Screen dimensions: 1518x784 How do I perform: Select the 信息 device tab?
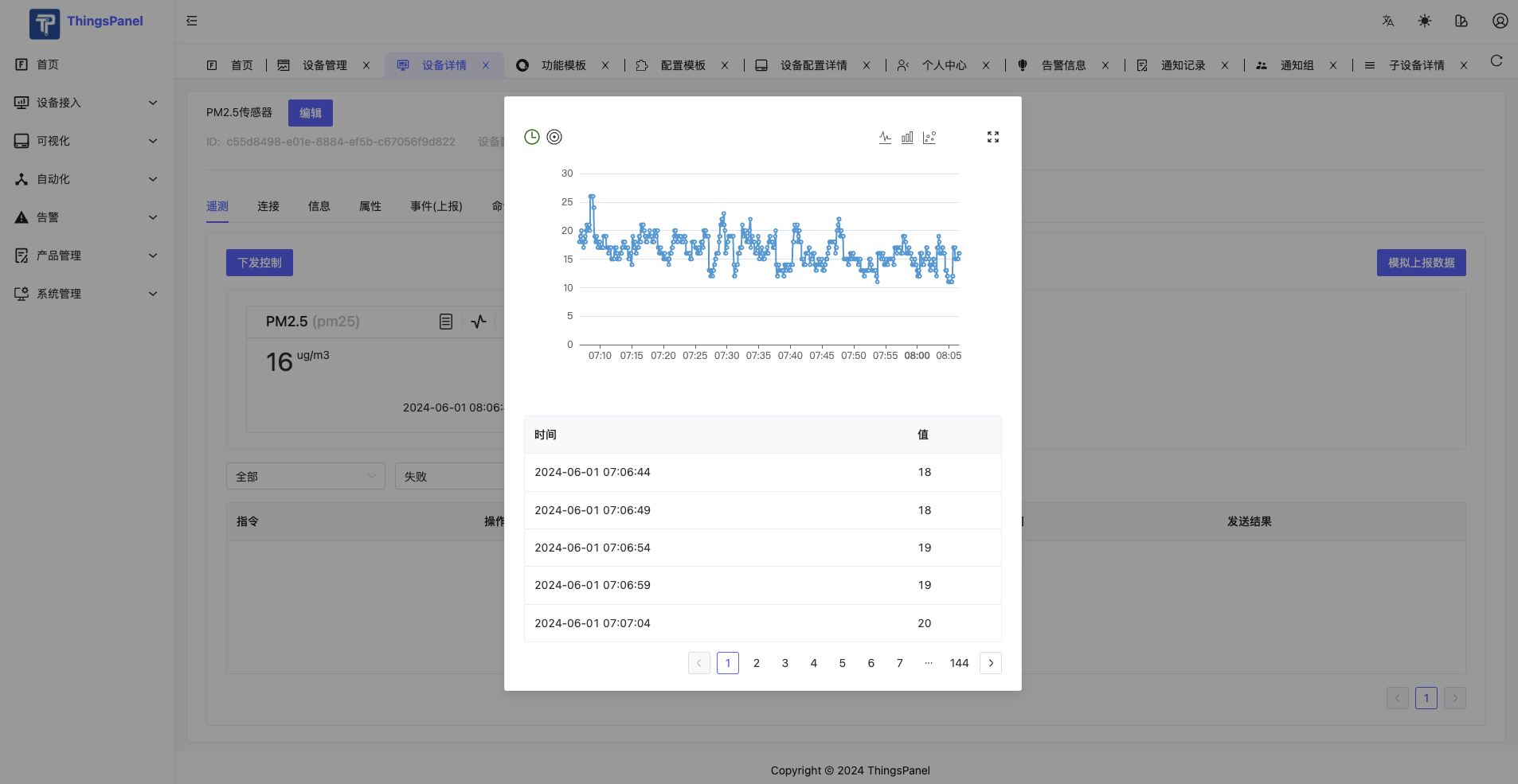pos(319,206)
